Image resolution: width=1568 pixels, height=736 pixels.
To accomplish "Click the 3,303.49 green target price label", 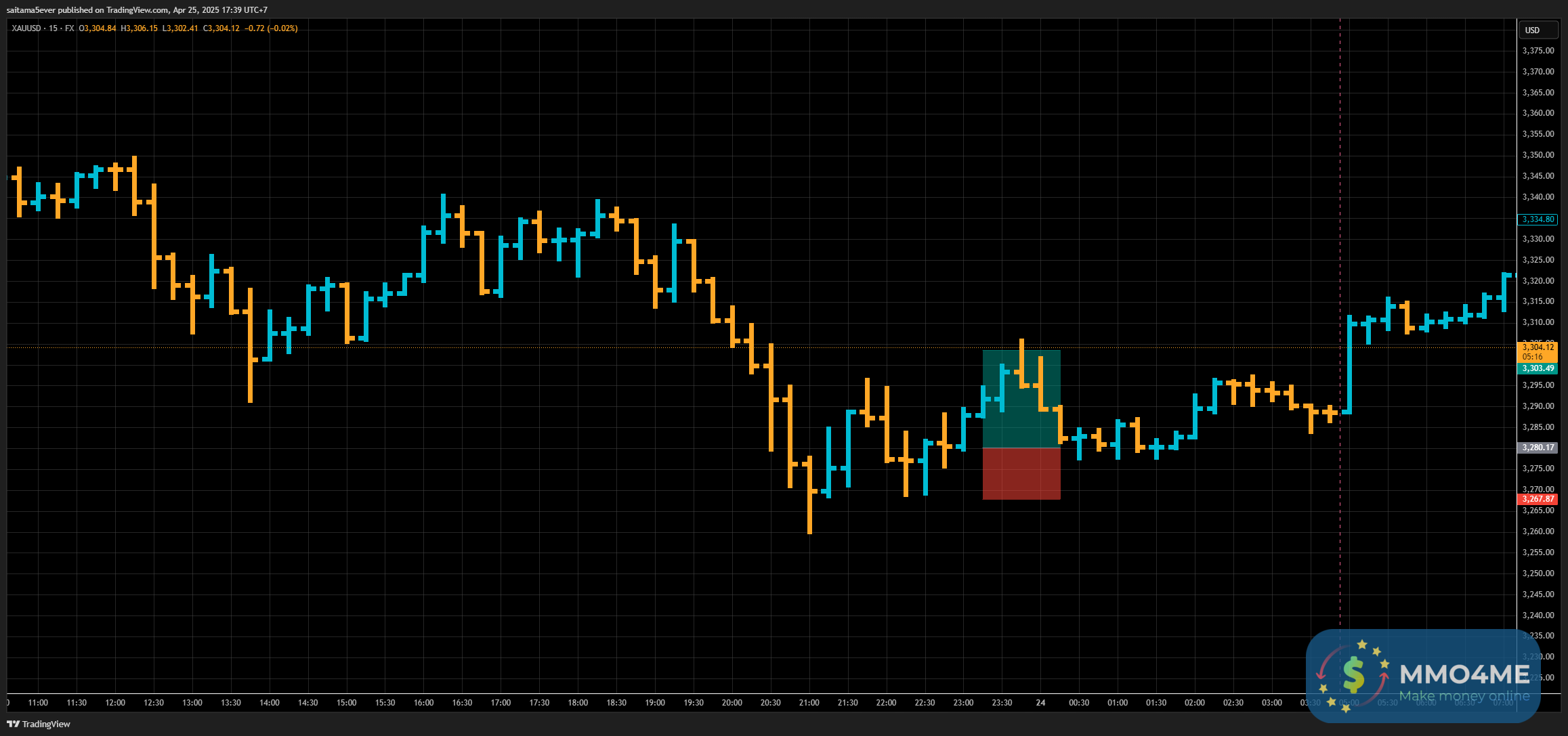I will pyautogui.click(x=1538, y=368).
